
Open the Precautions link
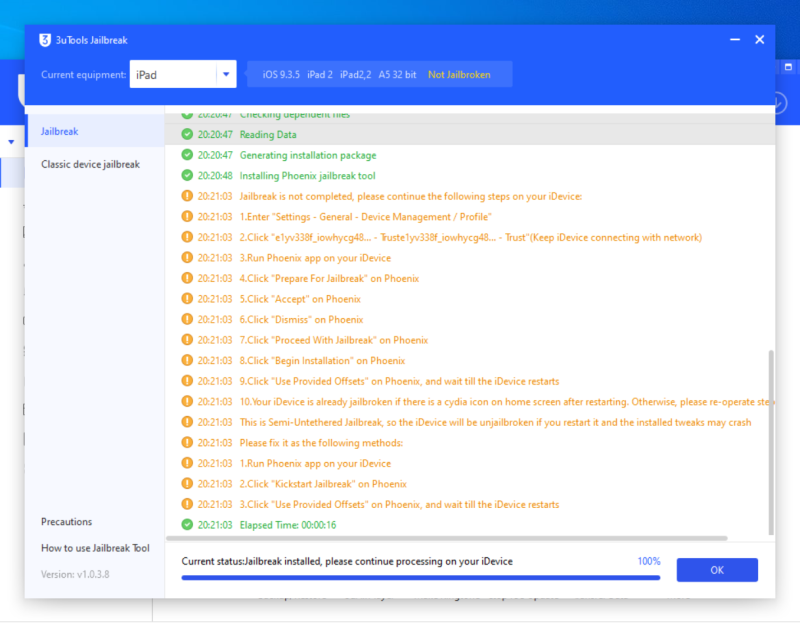[x=66, y=521]
